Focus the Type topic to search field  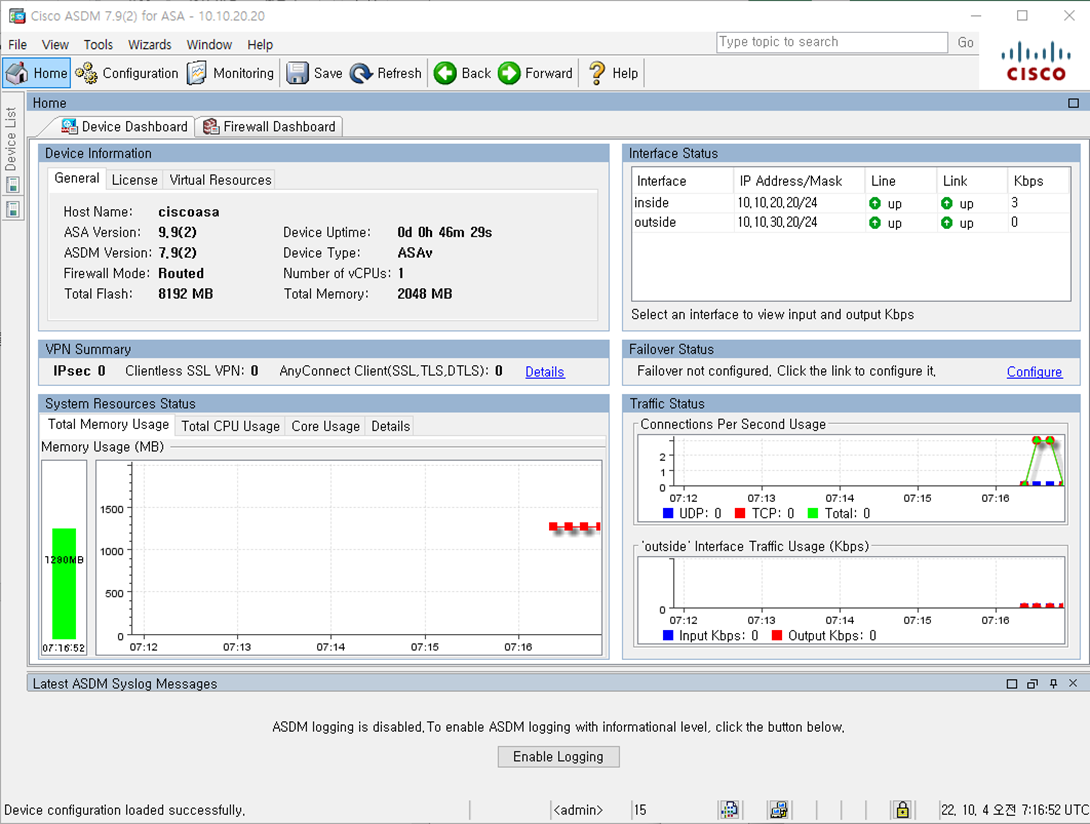coord(832,42)
